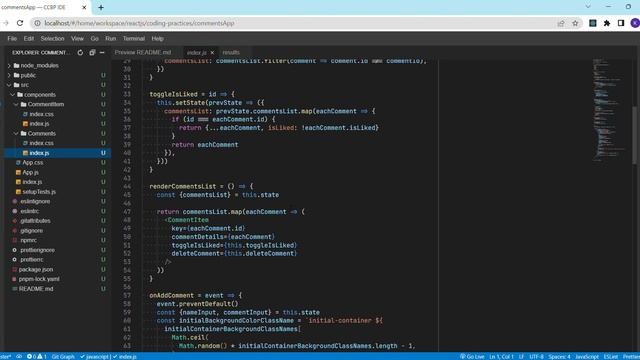Change UTF-8 file encoding
This screenshot has height=360, width=640.
point(536,356)
